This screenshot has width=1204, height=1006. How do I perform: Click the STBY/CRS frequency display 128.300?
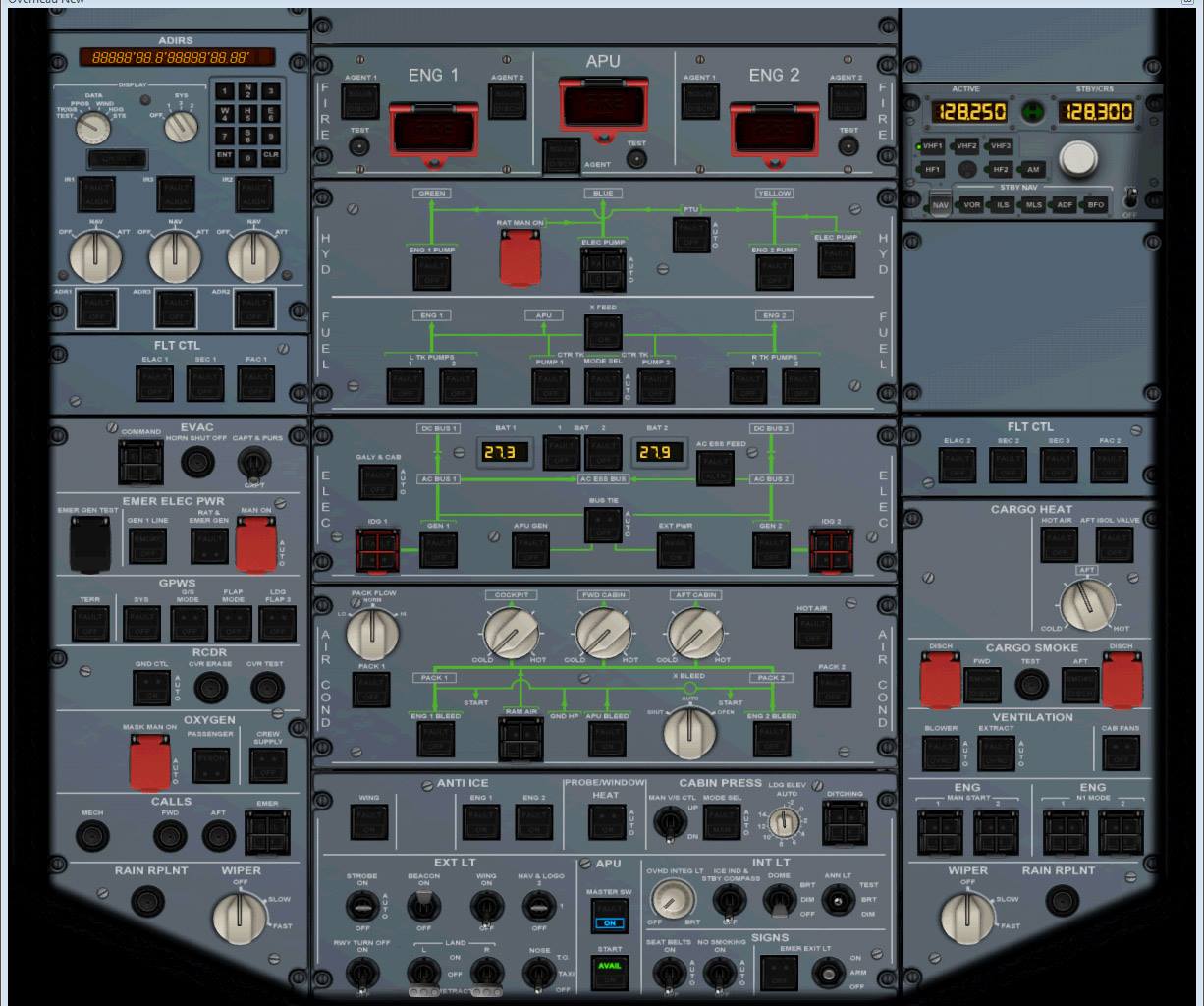pos(1096,112)
